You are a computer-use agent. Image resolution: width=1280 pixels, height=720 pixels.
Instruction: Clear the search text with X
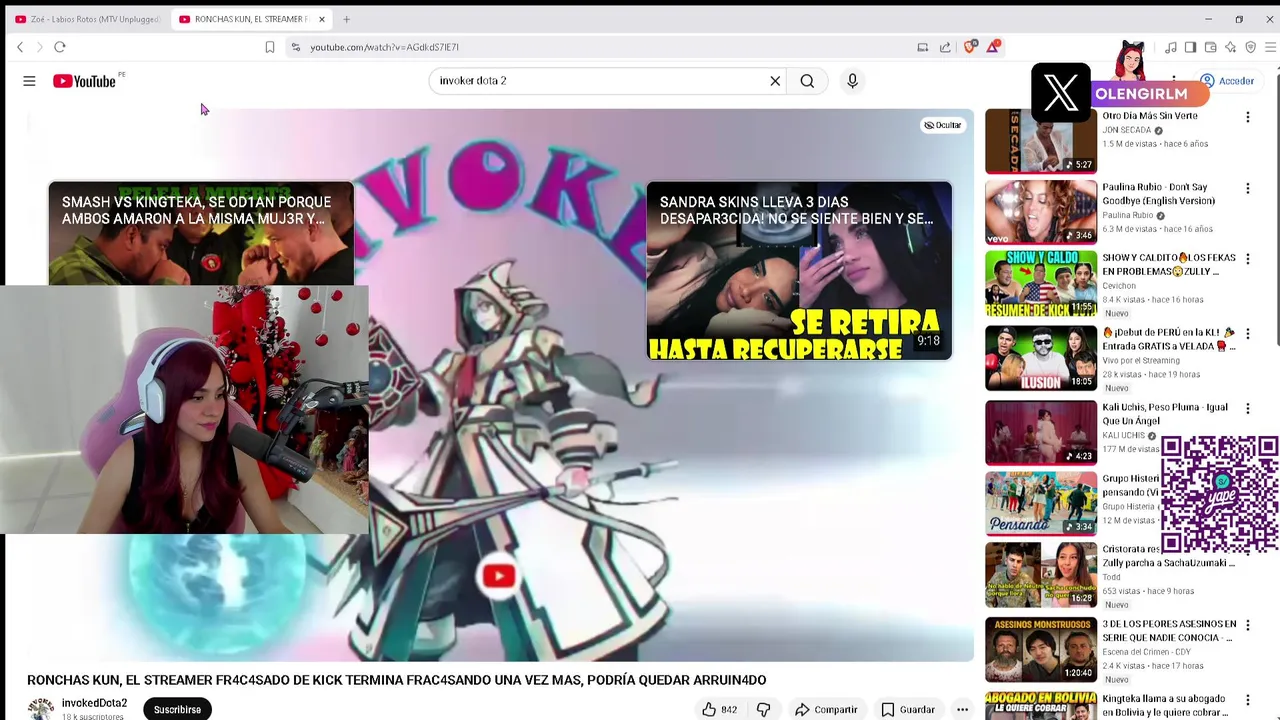coord(775,81)
